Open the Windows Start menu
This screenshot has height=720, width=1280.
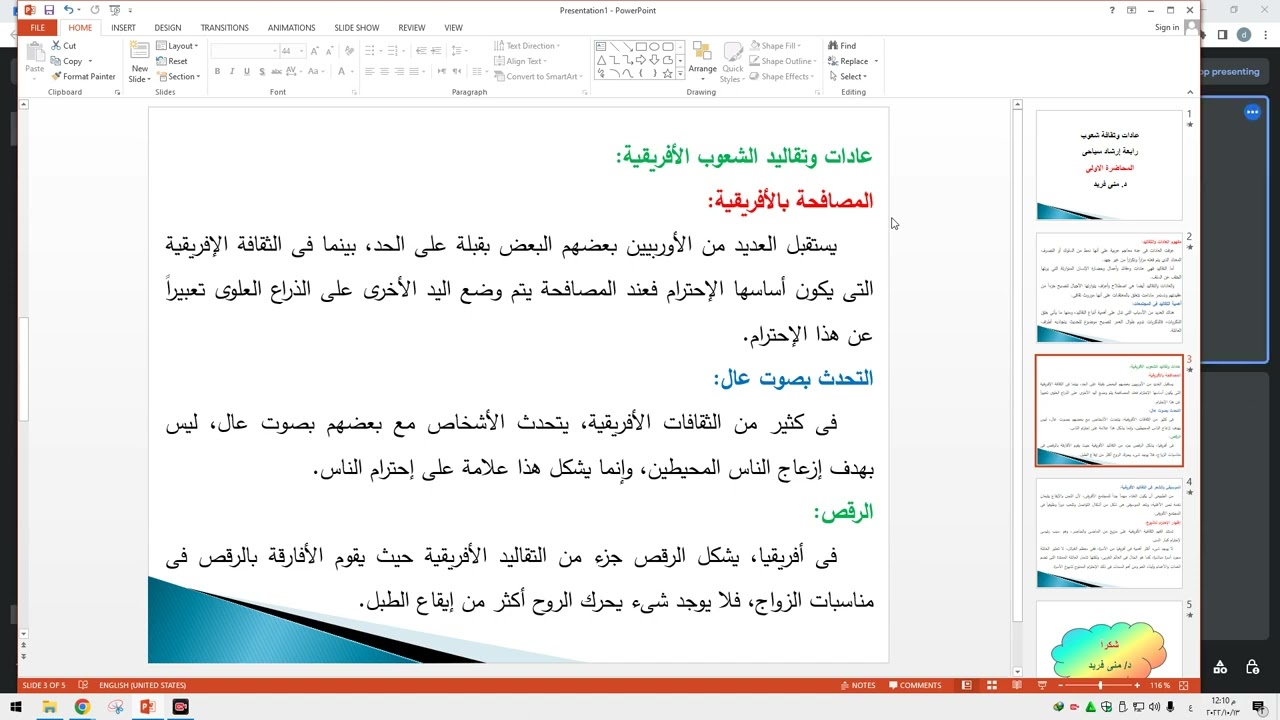coord(18,707)
